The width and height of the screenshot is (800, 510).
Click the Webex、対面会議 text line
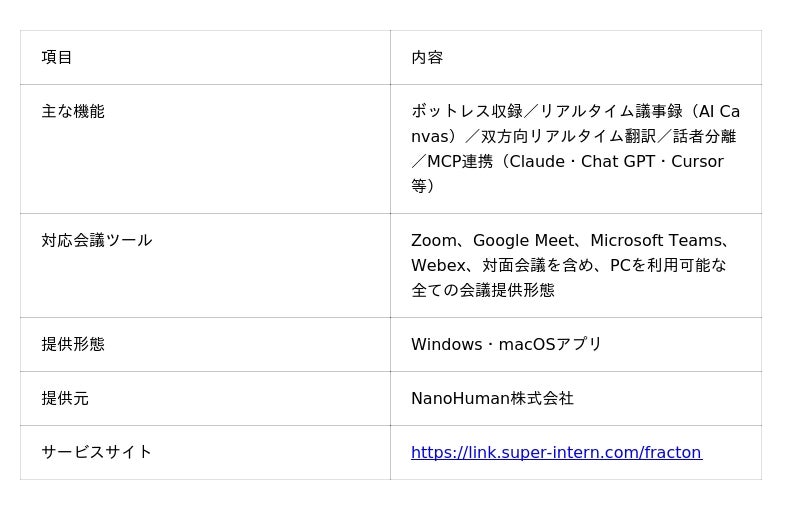(569, 266)
